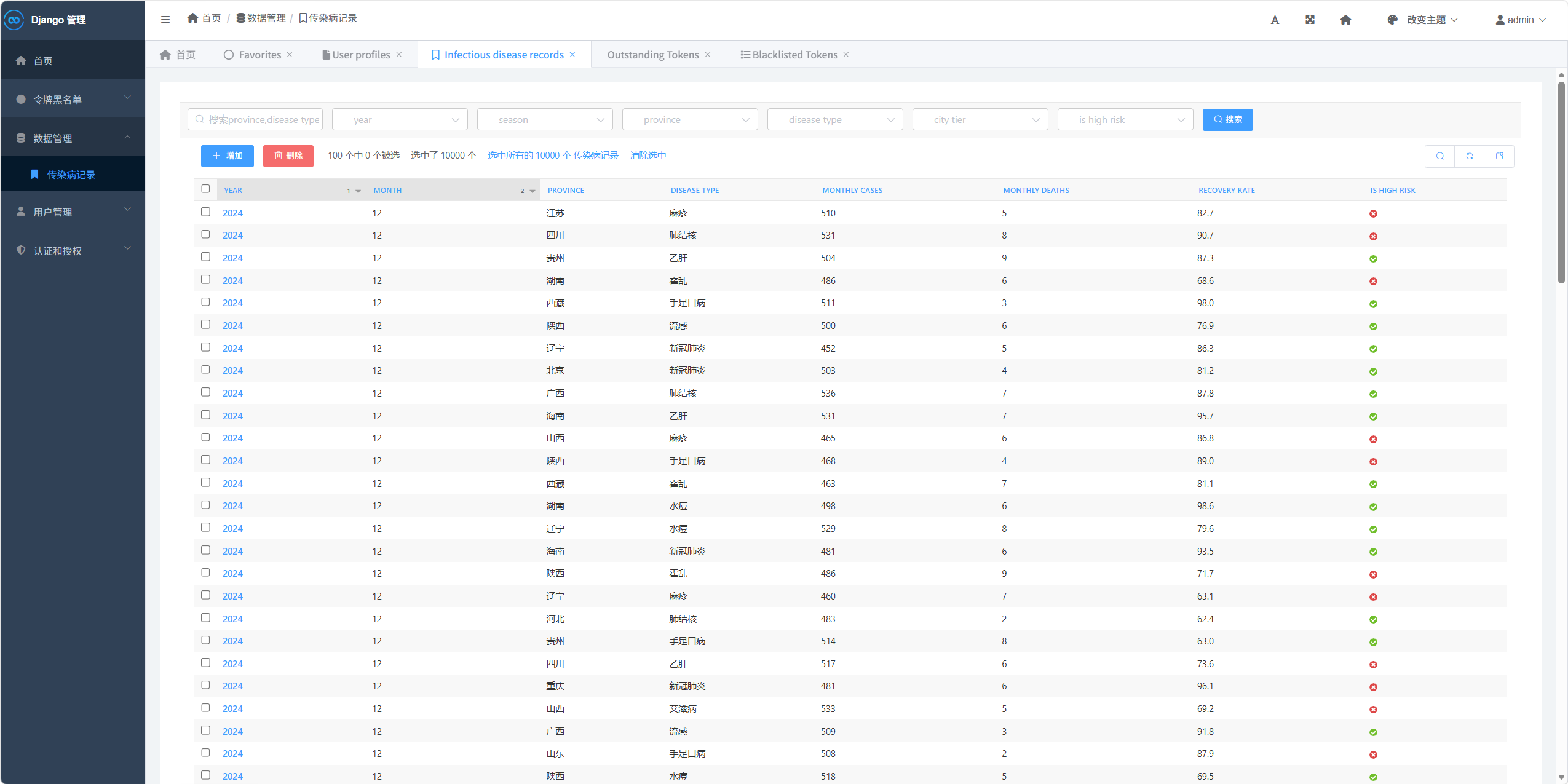Click the 清除选中 clear selection link
Image resolution: width=1568 pixels, height=784 pixels.
[647, 156]
